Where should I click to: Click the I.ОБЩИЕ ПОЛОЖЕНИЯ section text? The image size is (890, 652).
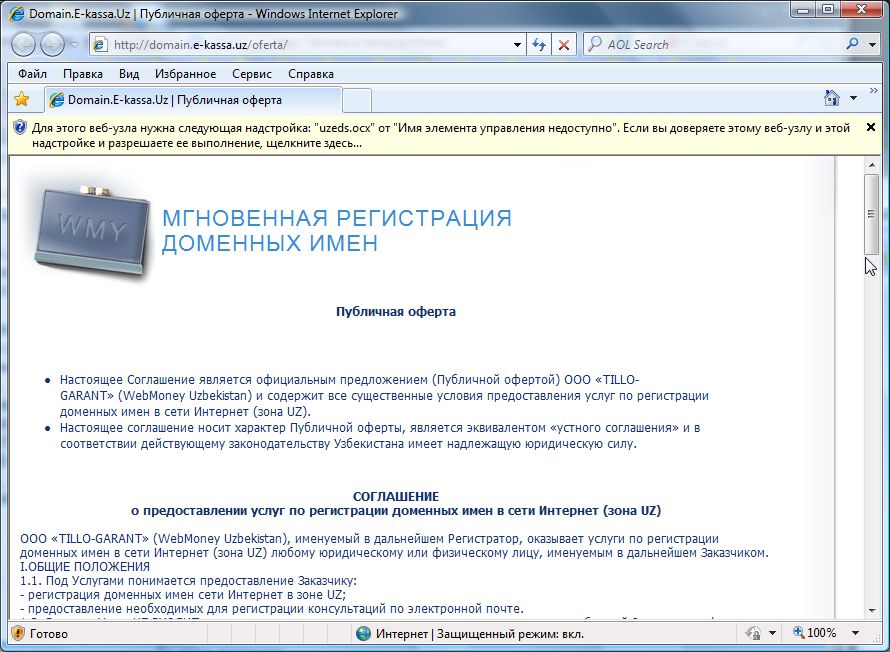85,566
